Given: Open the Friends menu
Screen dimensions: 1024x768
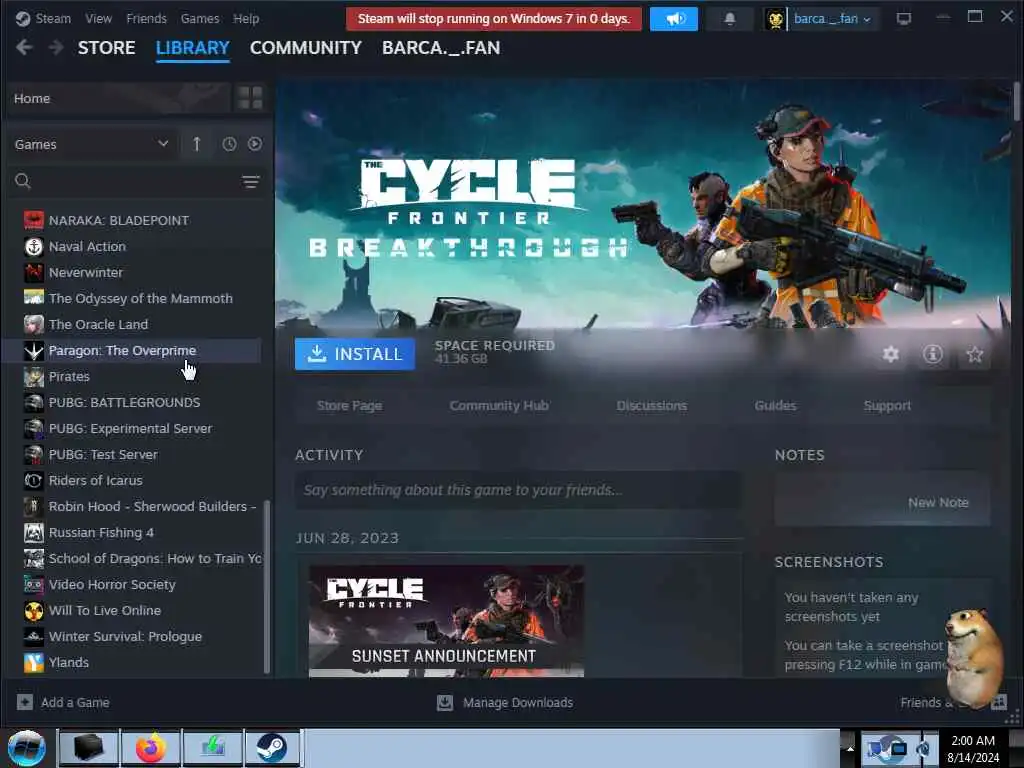Looking at the screenshot, I should [146, 18].
